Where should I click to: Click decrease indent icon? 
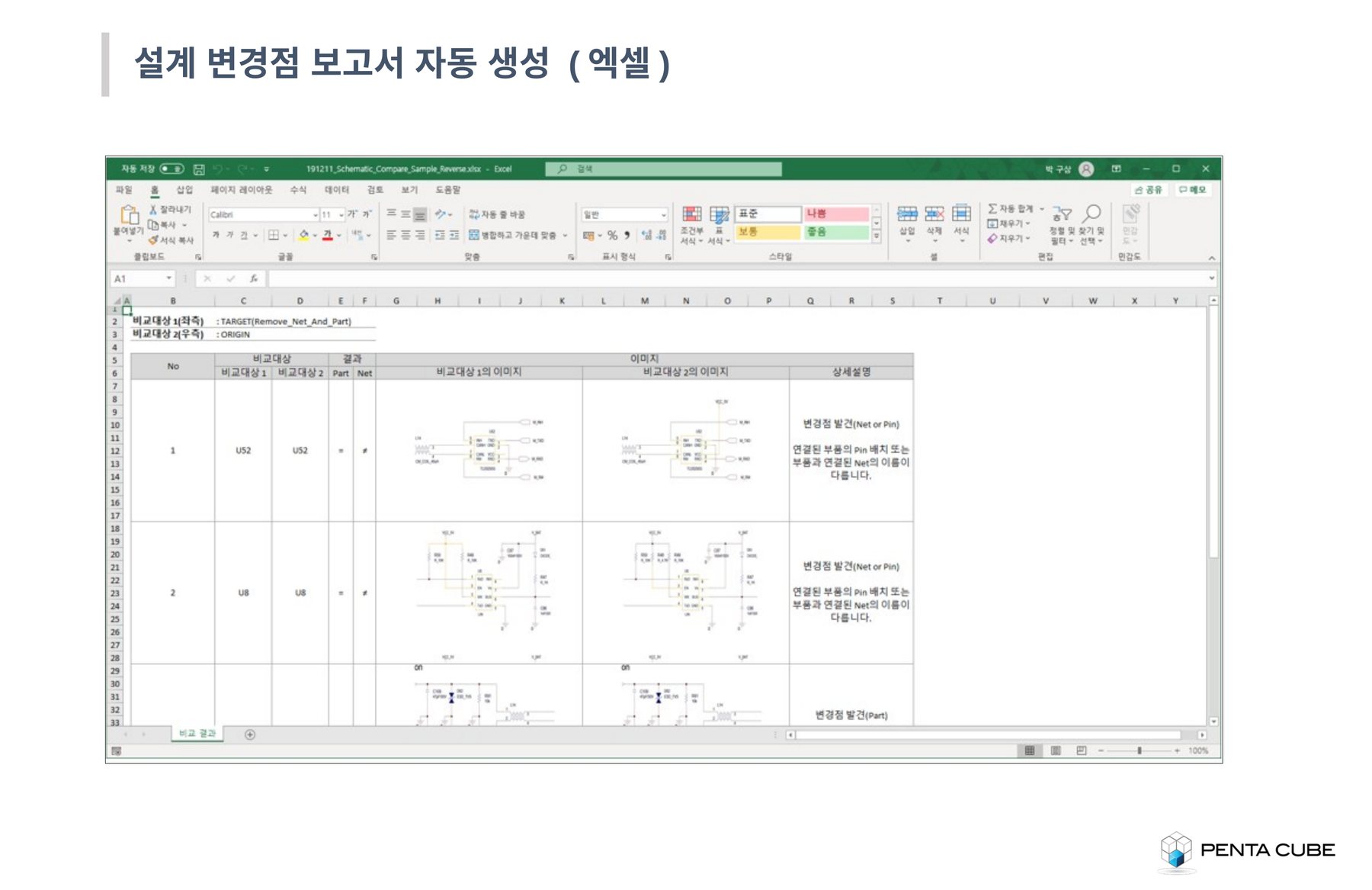440,235
